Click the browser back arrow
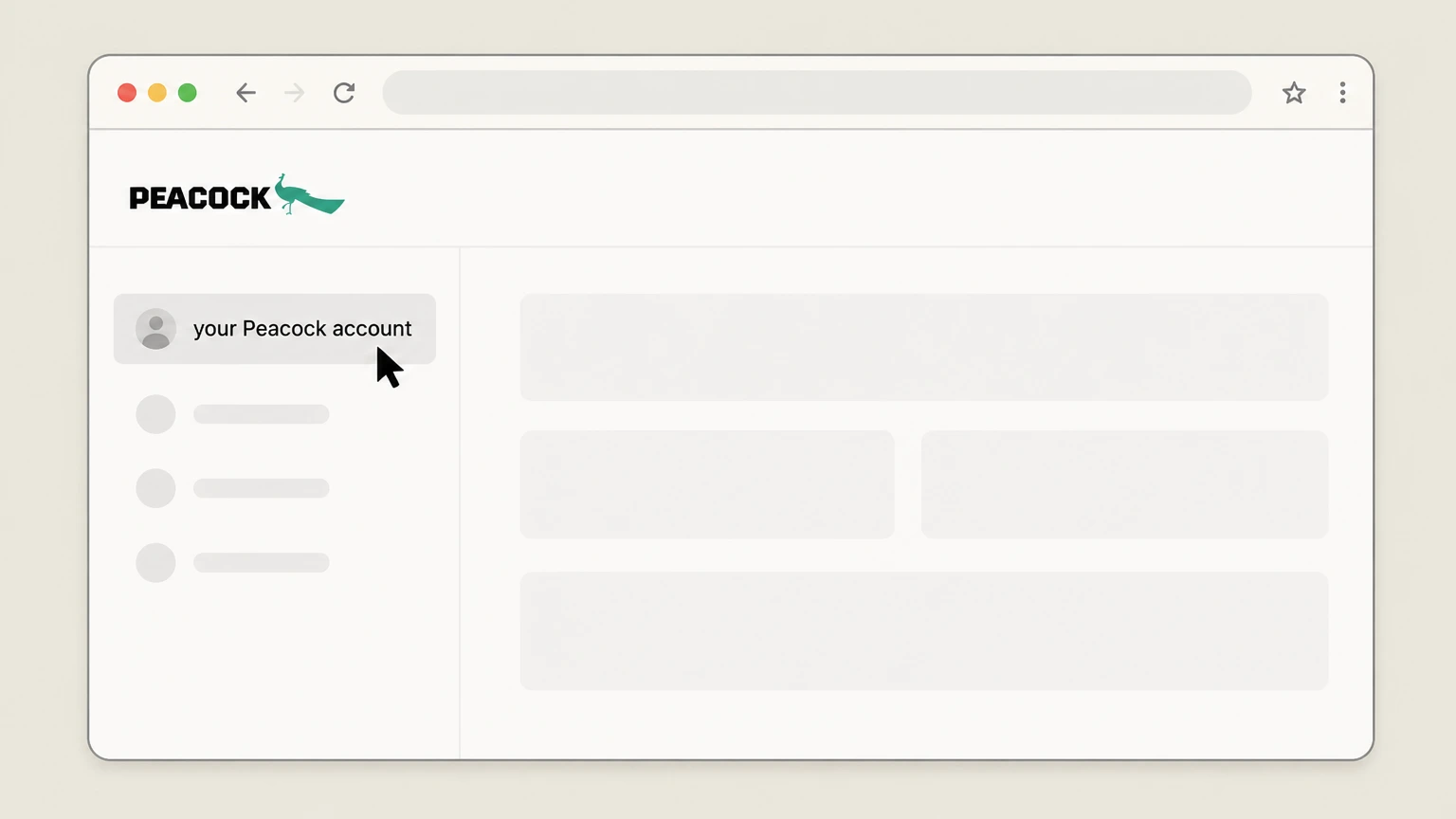Viewport: 1456px width, 819px height. 246,93
